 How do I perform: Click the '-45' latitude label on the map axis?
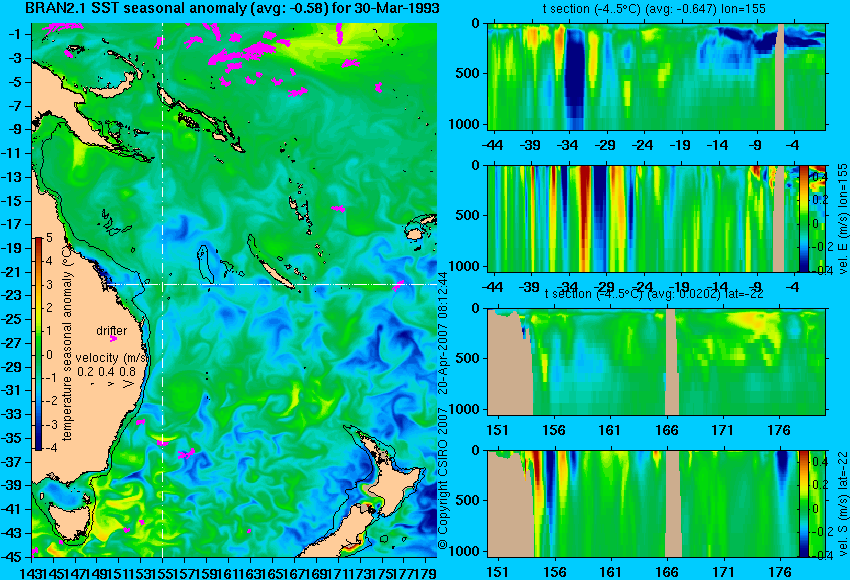point(12,557)
